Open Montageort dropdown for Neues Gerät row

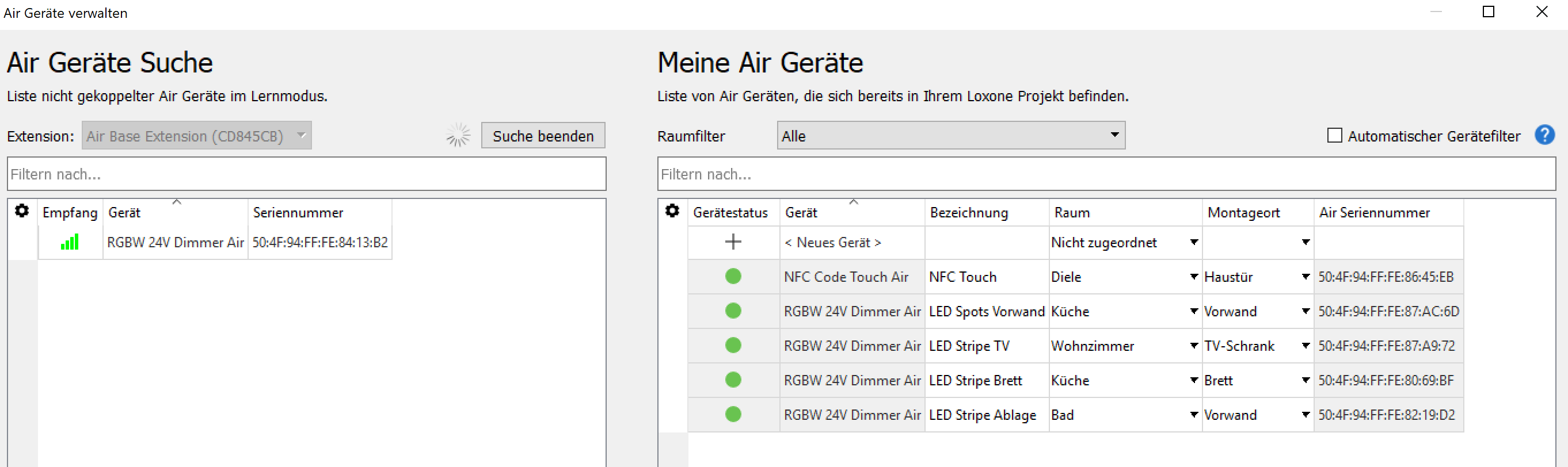click(x=1305, y=242)
